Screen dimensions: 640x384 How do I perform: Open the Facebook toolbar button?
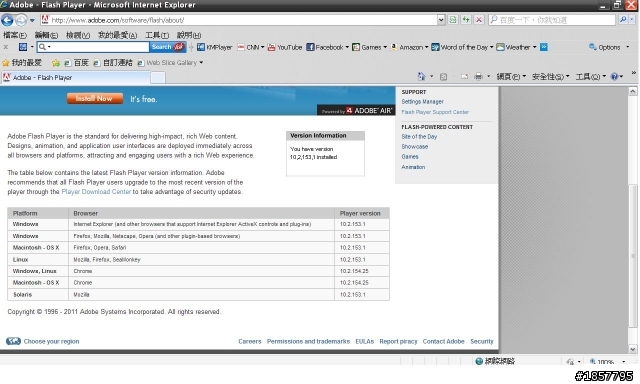pyautogui.click(x=327, y=47)
